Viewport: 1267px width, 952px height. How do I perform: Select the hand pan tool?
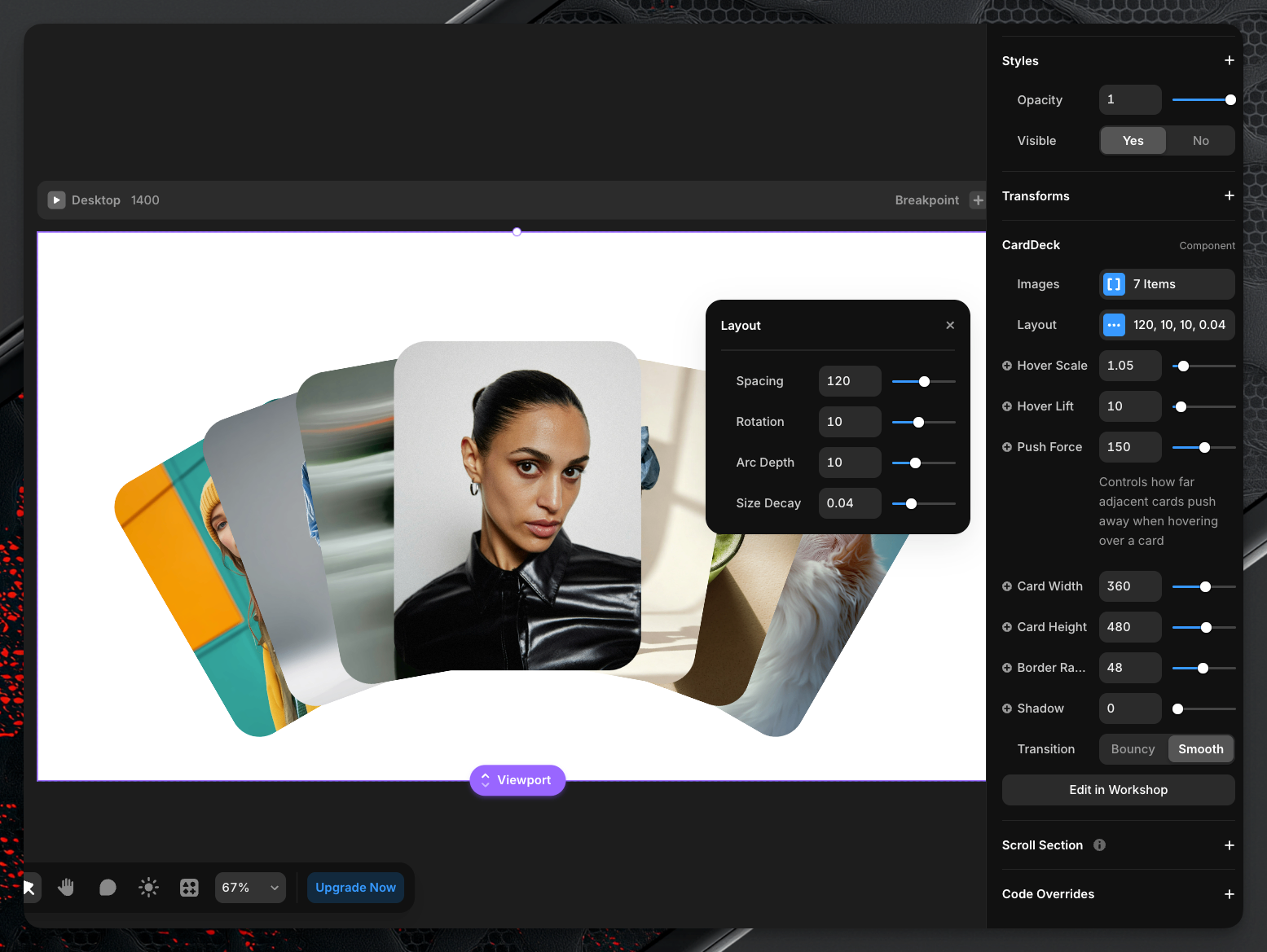66,888
